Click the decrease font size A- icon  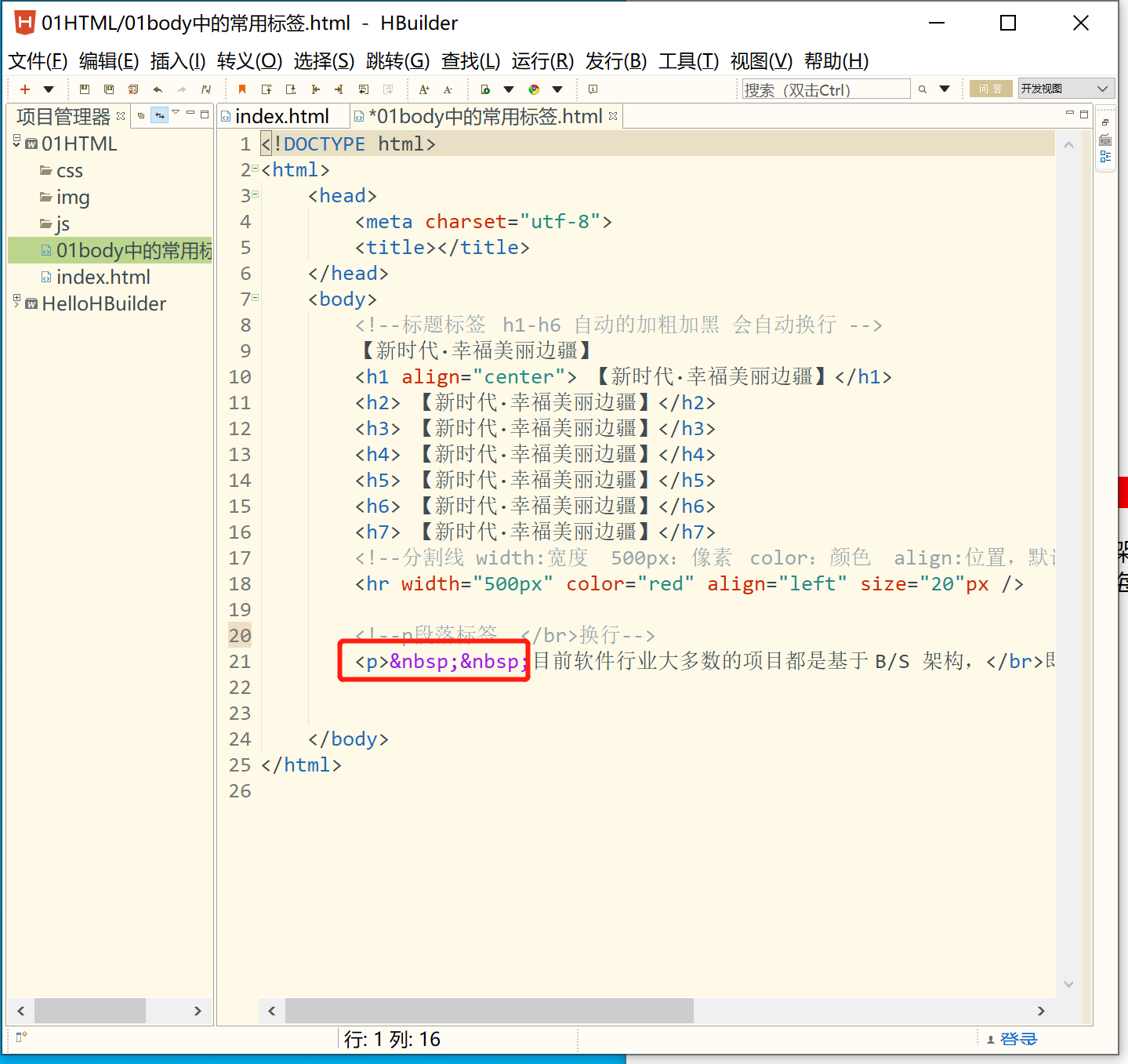[x=448, y=89]
